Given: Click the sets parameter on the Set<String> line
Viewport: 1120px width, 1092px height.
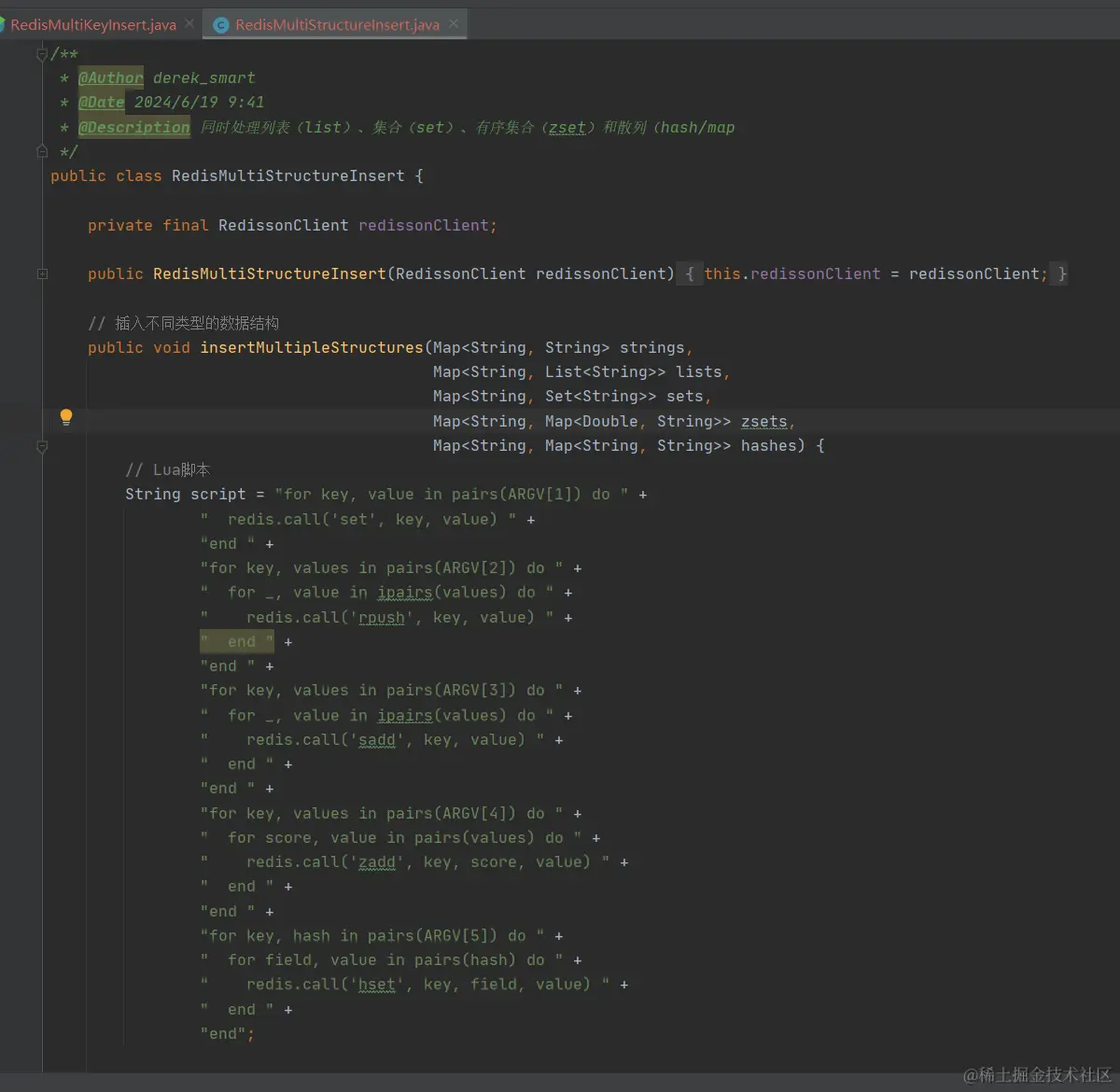Looking at the screenshot, I should point(685,396).
